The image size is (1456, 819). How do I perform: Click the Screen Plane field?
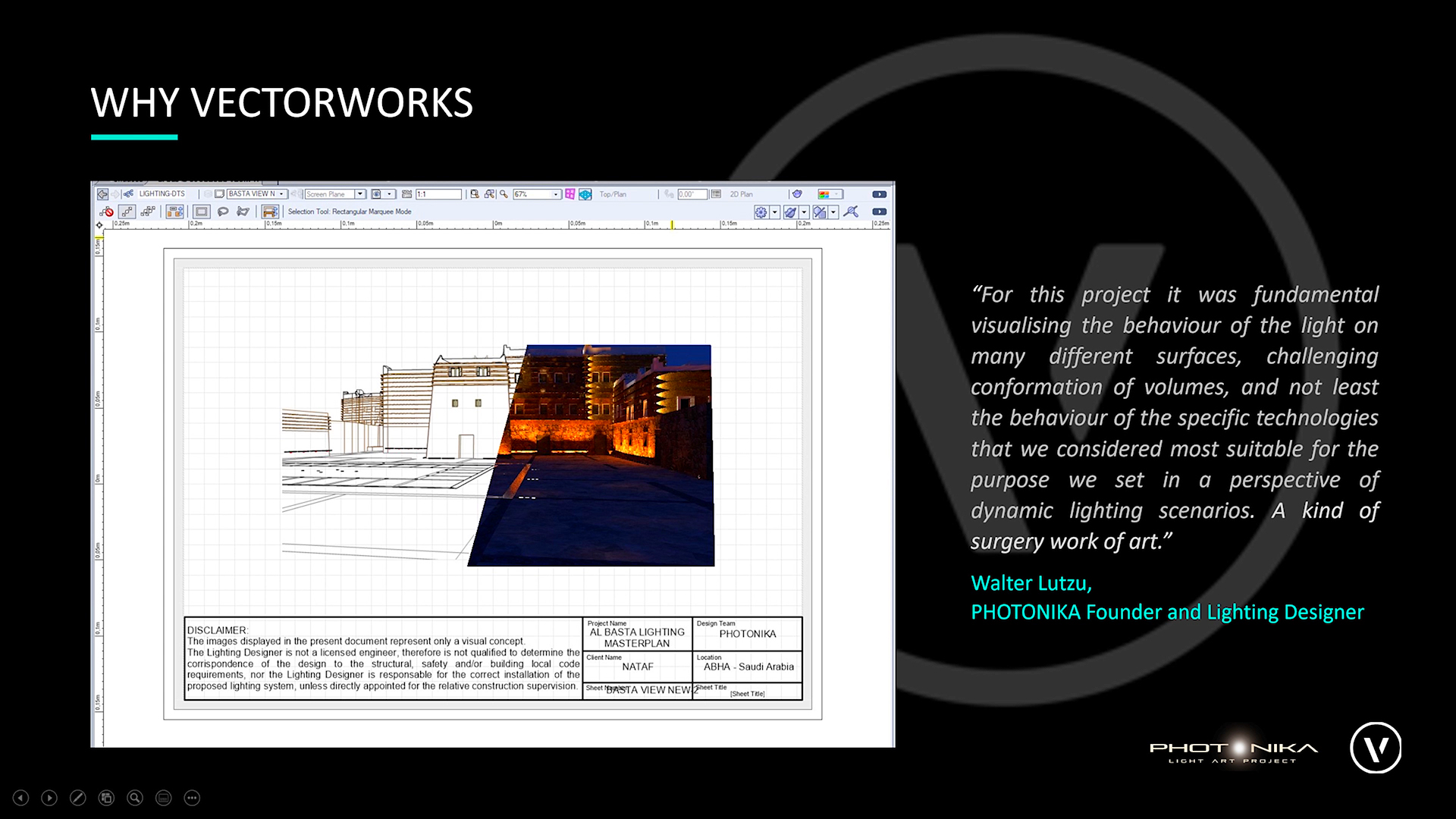330,194
